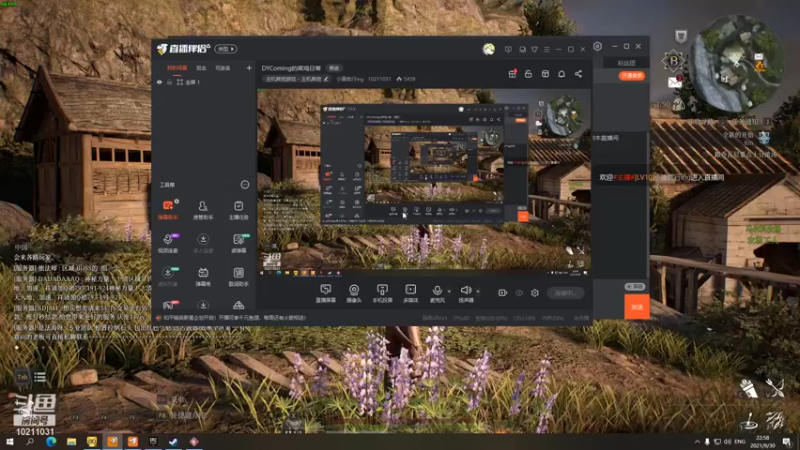Open stream settings gear in bottom toolbar
Screen dimensions: 800x450
(x=535, y=293)
